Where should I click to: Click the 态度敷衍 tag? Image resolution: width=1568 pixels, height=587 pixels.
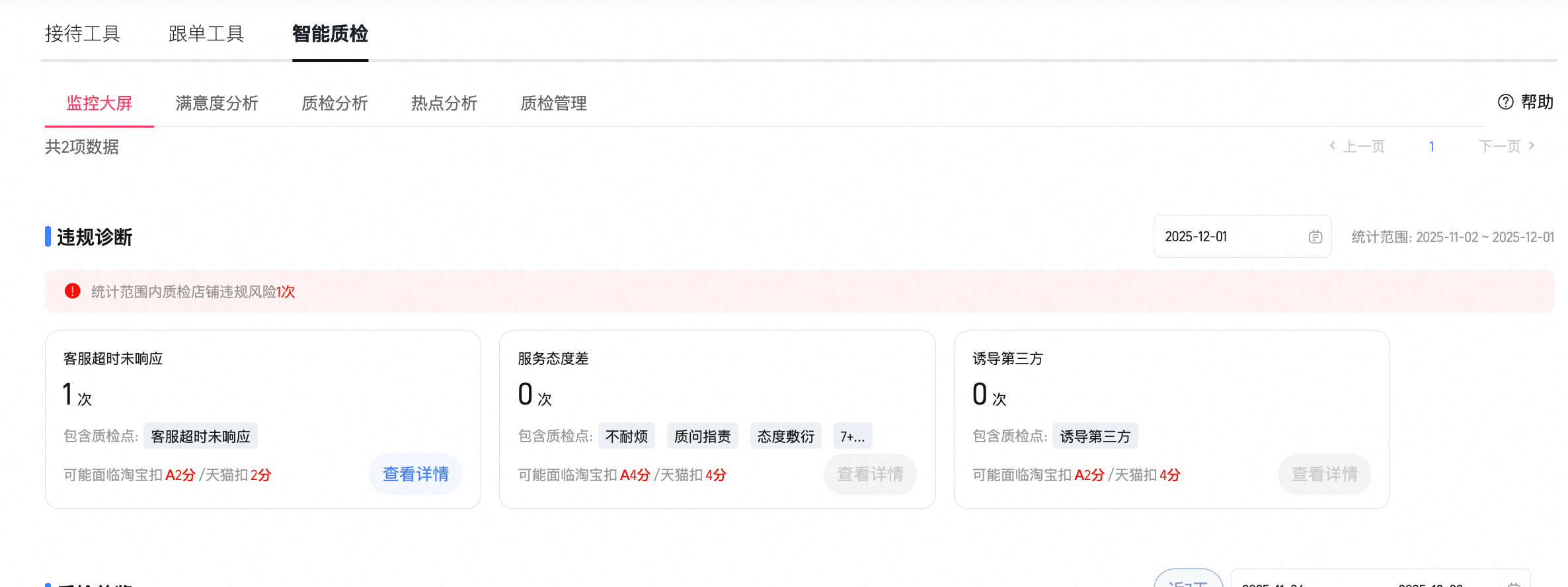[x=786, y=436]
